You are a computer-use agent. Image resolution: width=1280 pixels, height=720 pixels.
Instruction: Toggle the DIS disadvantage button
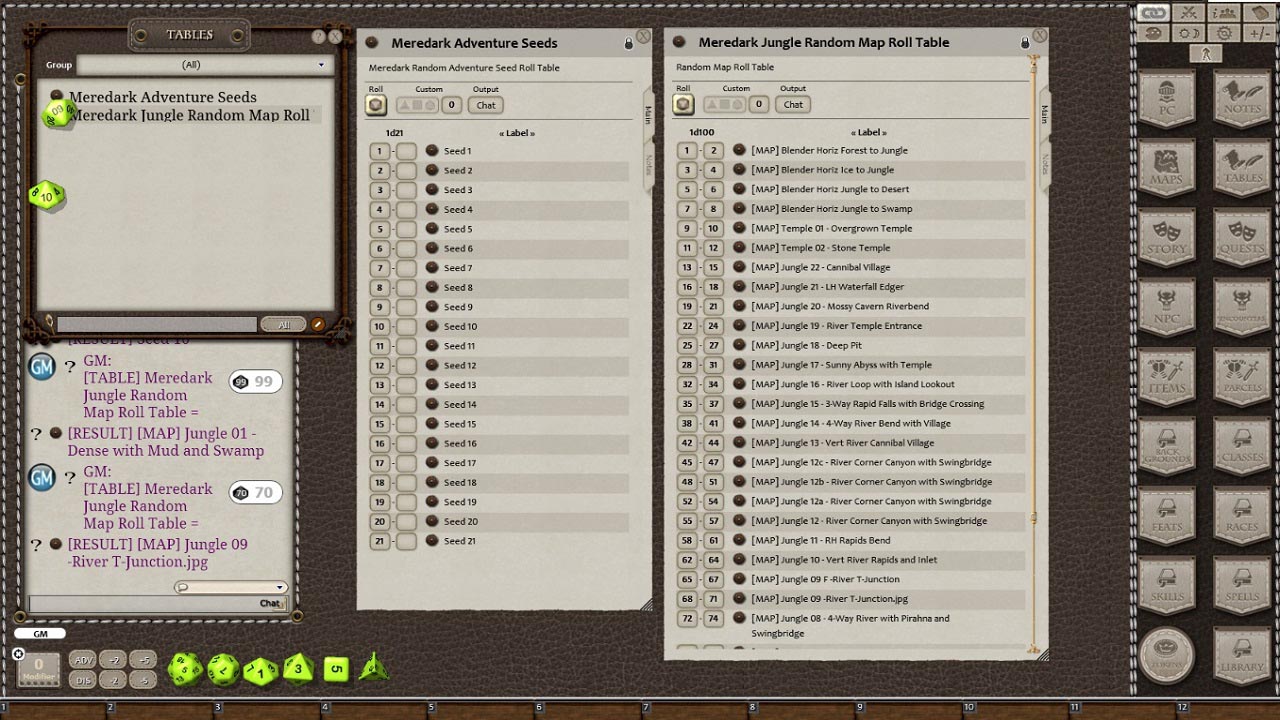click(83, 679)
